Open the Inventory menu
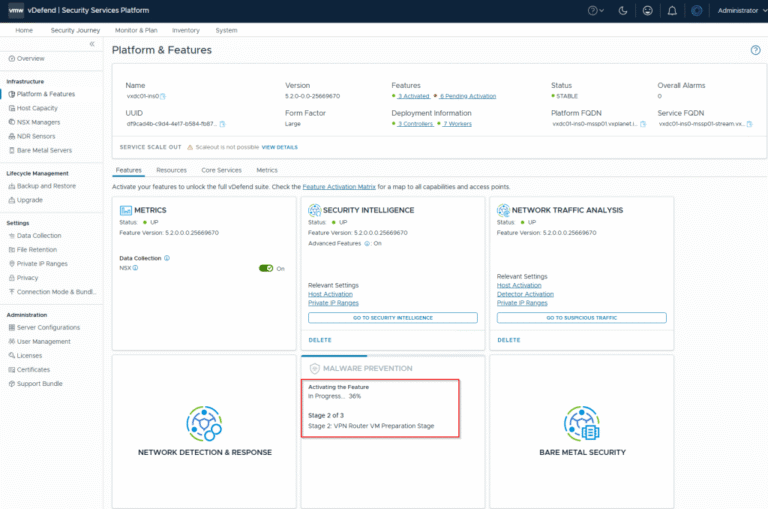 click(186, 30)
